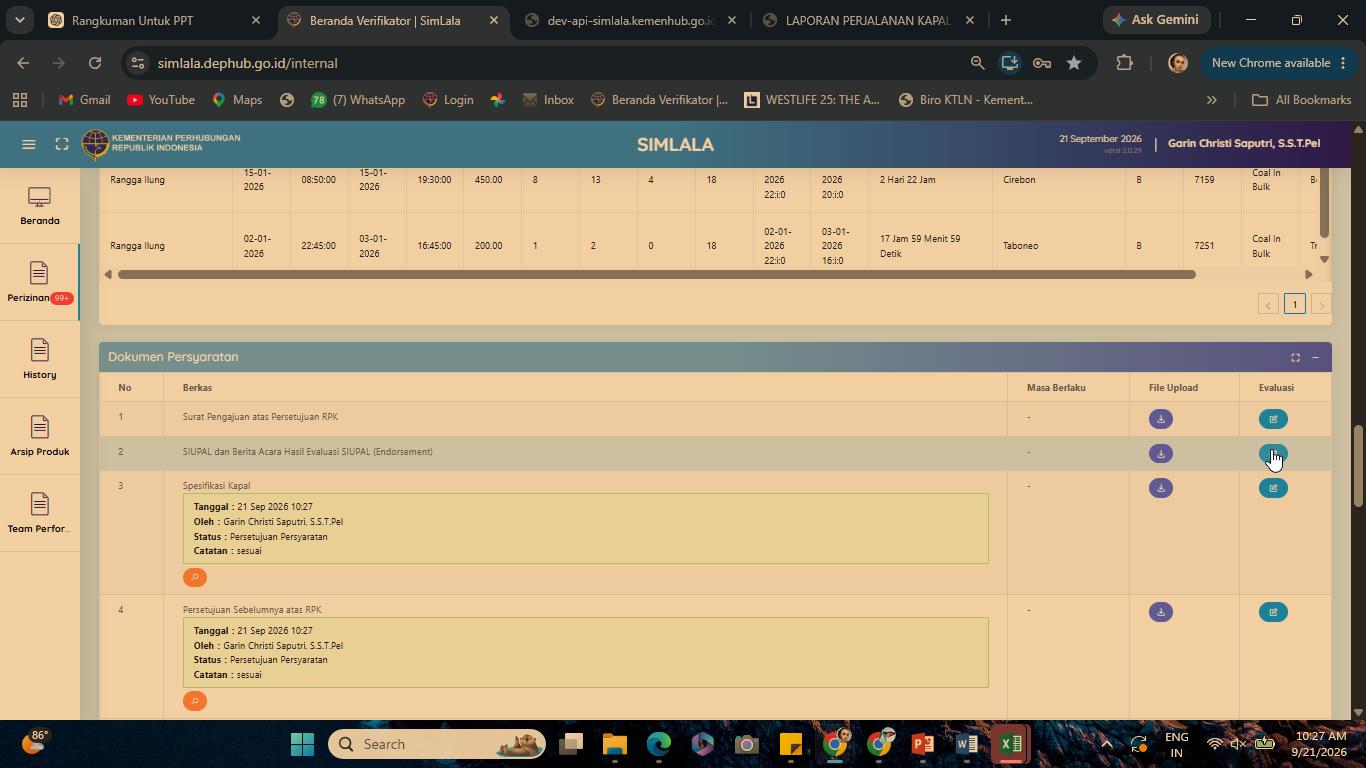The width and height of the screenshot is (1366, 768).
Task: Click the Ask Gemini button
Action: (1158, 20)
